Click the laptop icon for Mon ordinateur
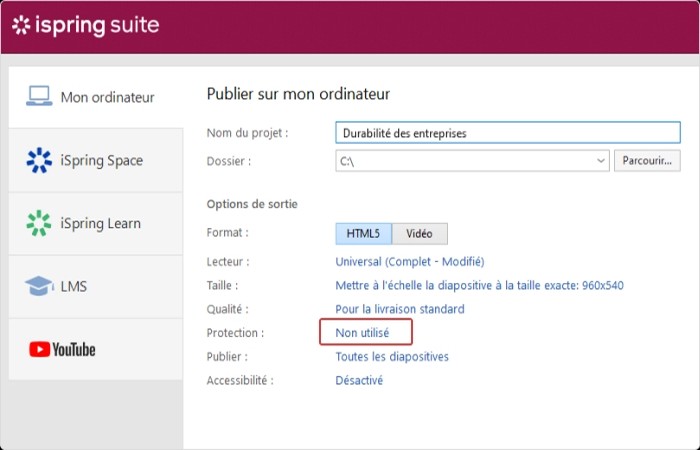The width and height of the screenshot is (700, 450). pos(39,96)
